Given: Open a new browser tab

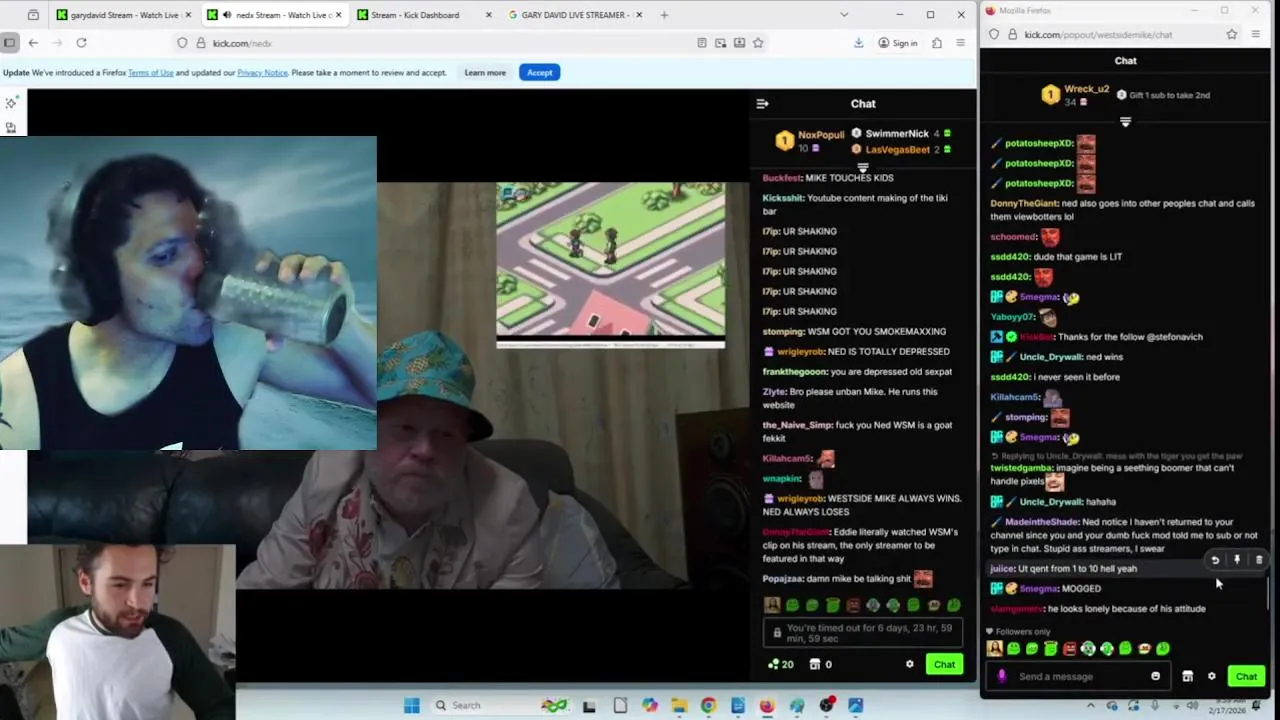Looking at the screenshot, I should 664,15.
